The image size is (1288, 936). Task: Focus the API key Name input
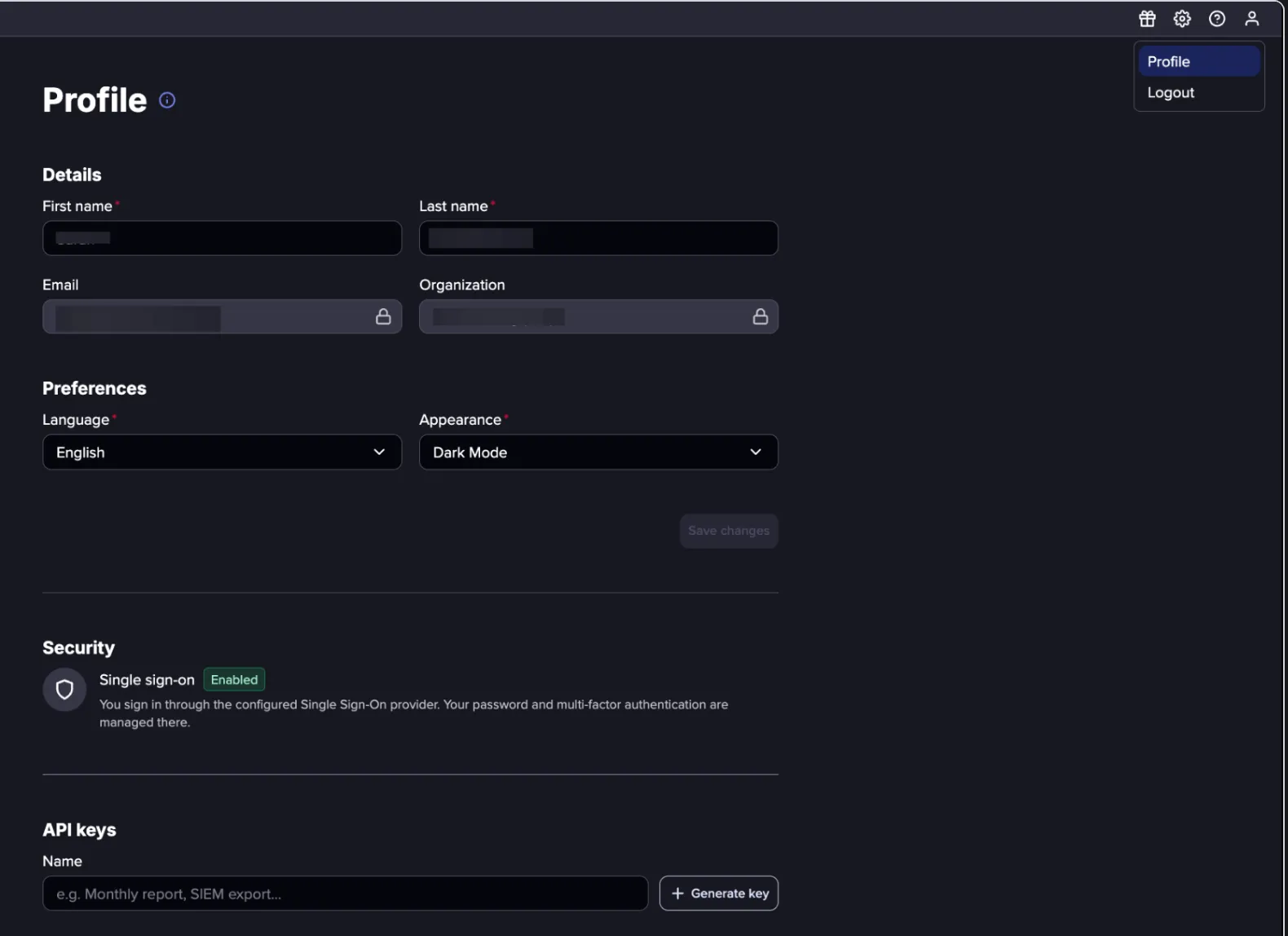[345, 894]
